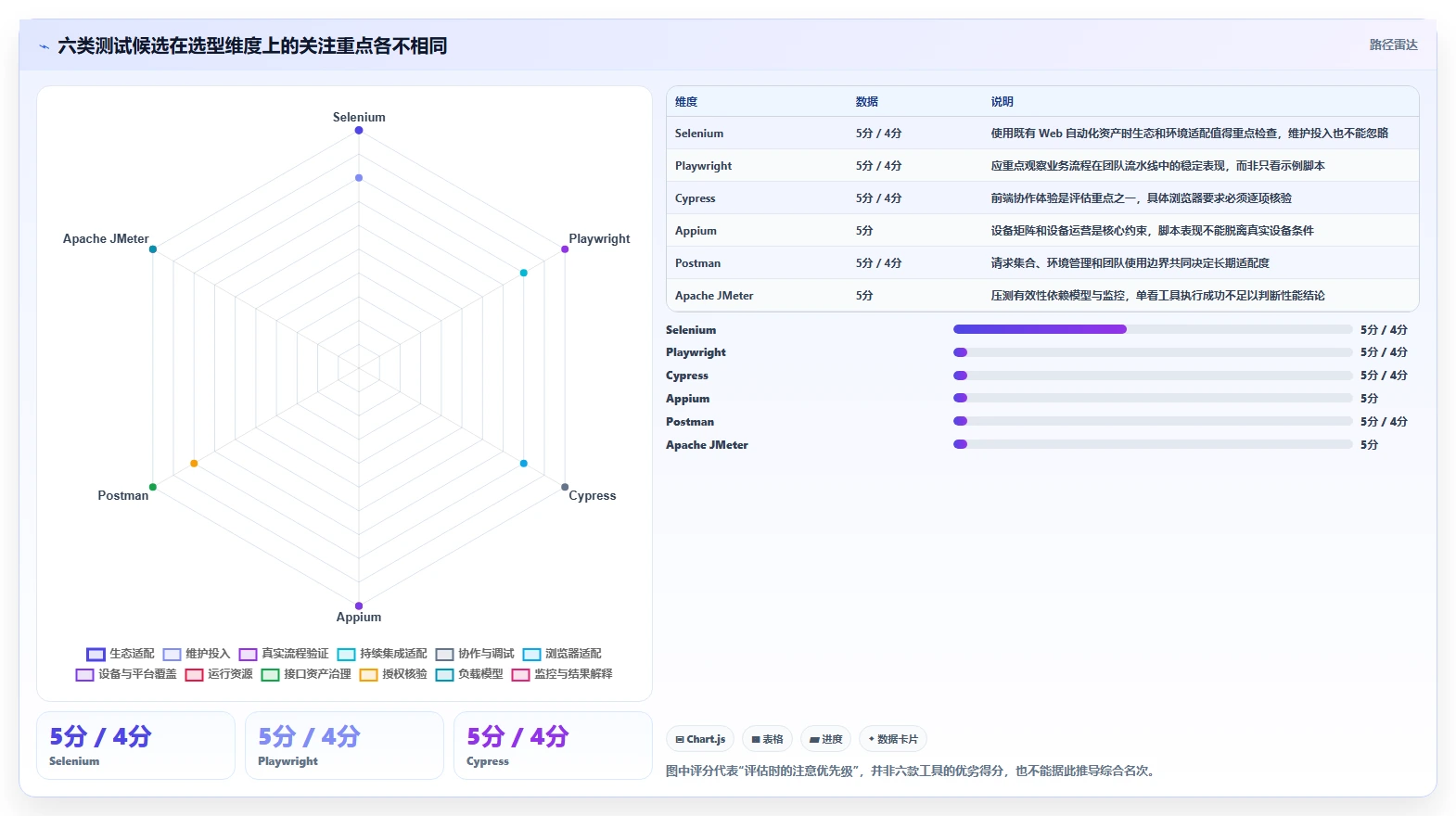
Task: Click the Appium vertex point on radar
Action: pos(359,606)
